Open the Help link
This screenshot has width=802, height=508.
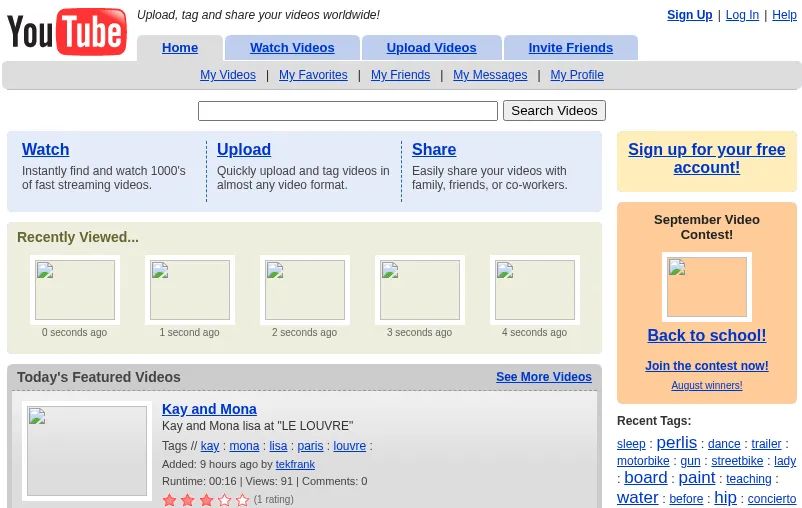tap(784, 15)
